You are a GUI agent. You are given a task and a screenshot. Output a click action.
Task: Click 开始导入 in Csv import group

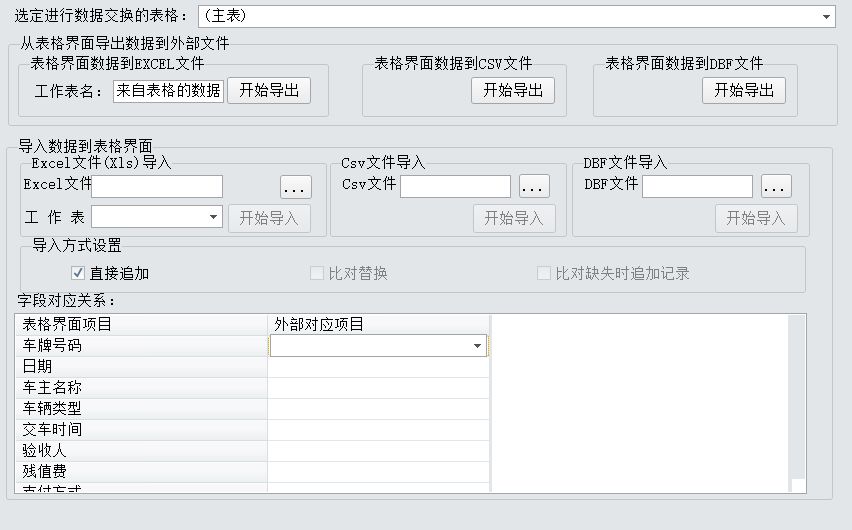coord(514,219)
